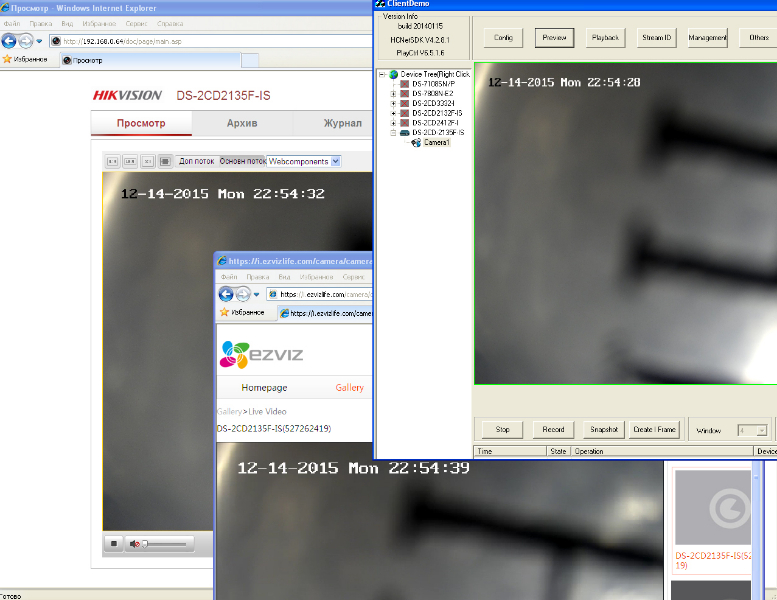Viewport: 777px width, 600px height.
Task: Go forward in the Hikvision Internet Explorer window
Action: [26, 41]
